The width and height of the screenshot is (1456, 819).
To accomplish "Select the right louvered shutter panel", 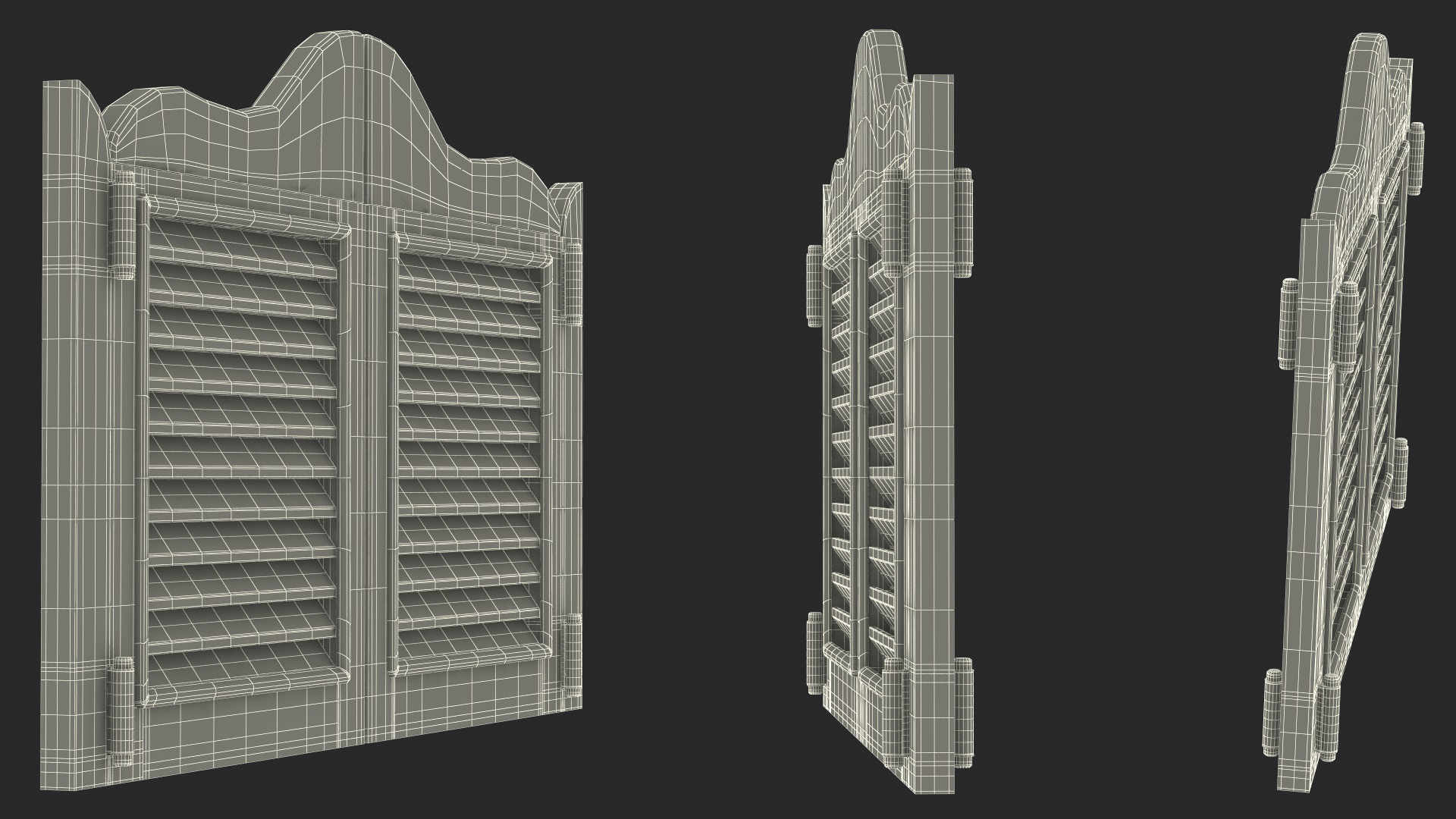I will [470, 455].
